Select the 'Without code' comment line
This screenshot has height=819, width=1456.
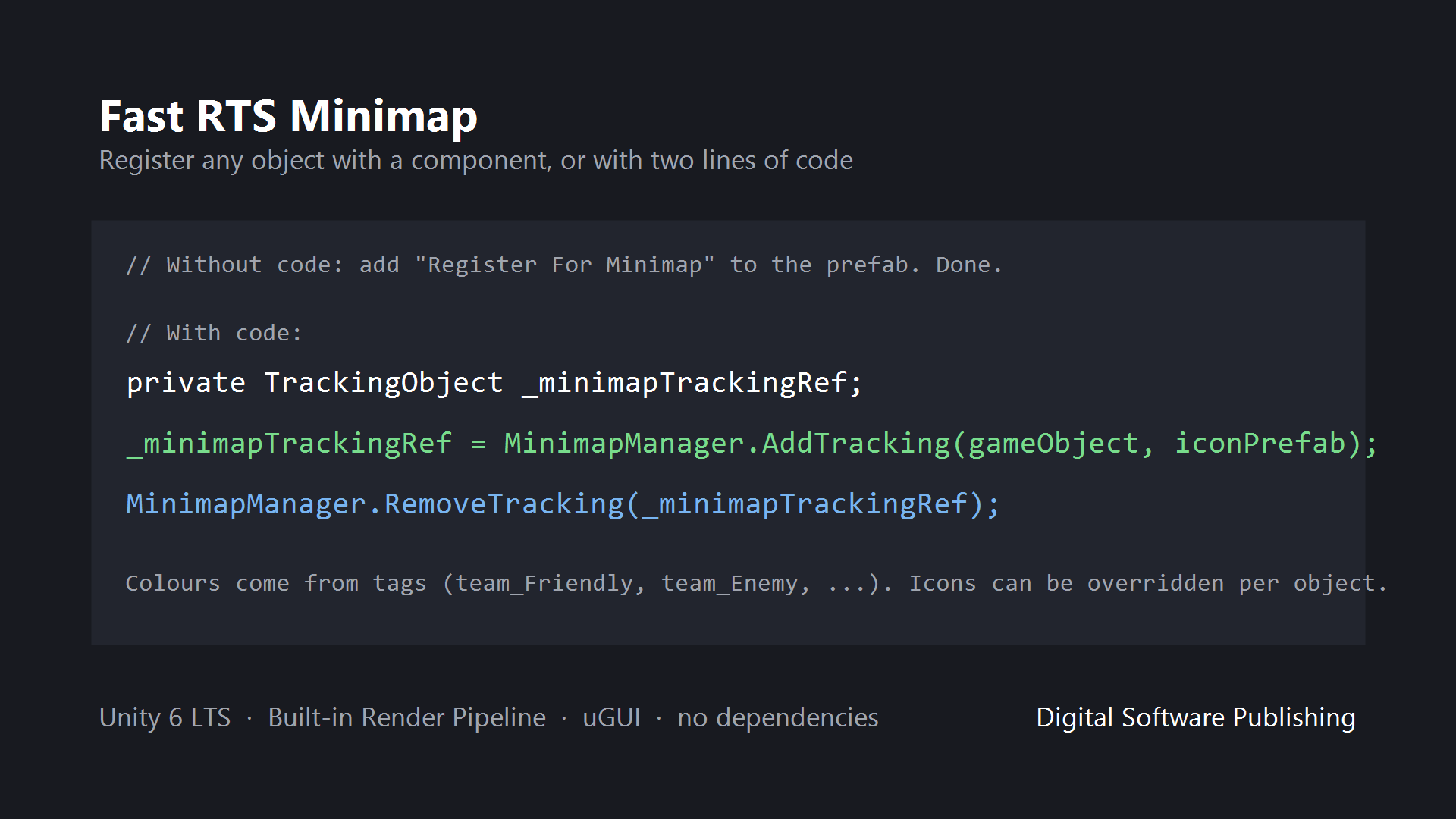[x=564, y=265]
